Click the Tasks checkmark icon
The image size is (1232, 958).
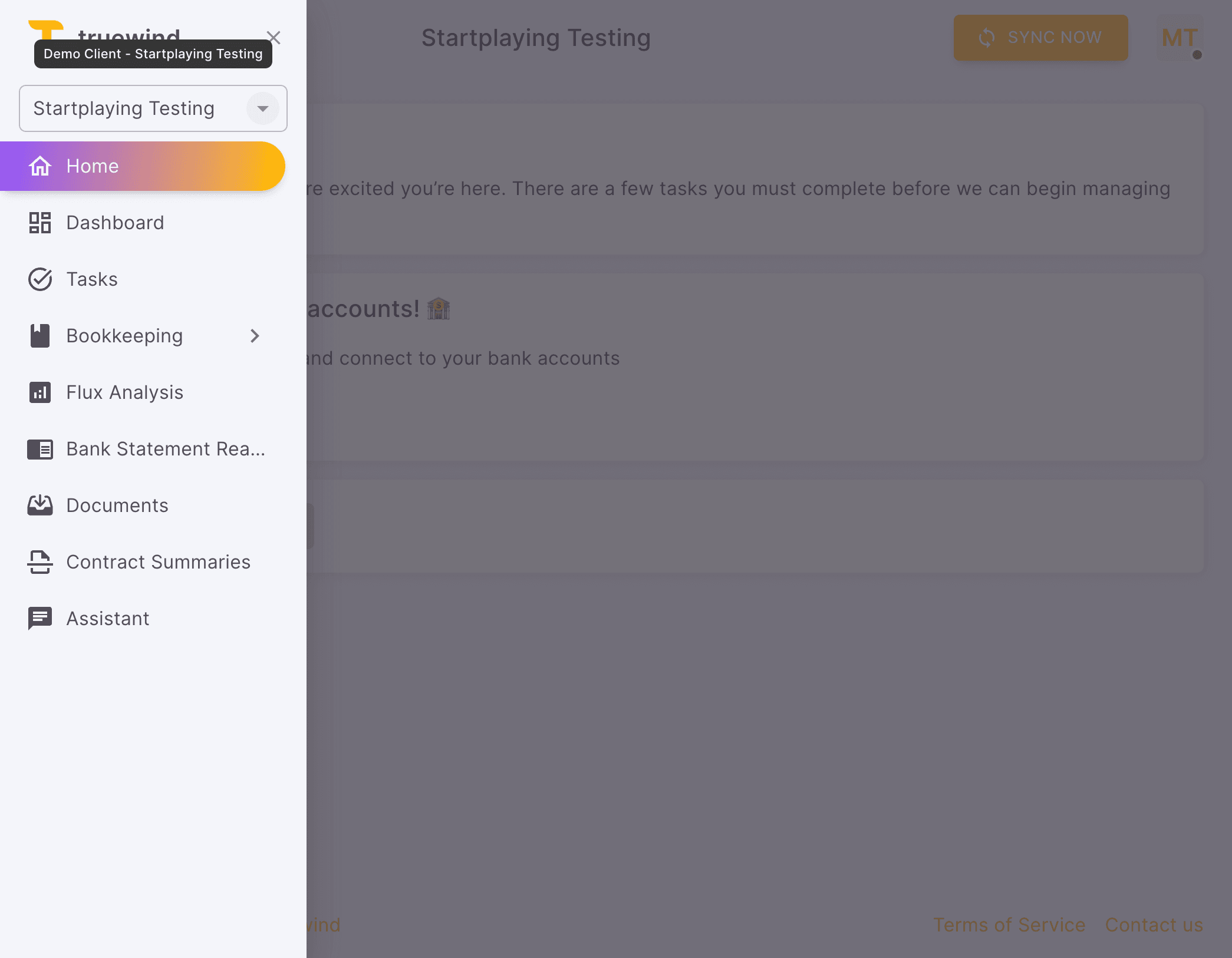(40, 279)
